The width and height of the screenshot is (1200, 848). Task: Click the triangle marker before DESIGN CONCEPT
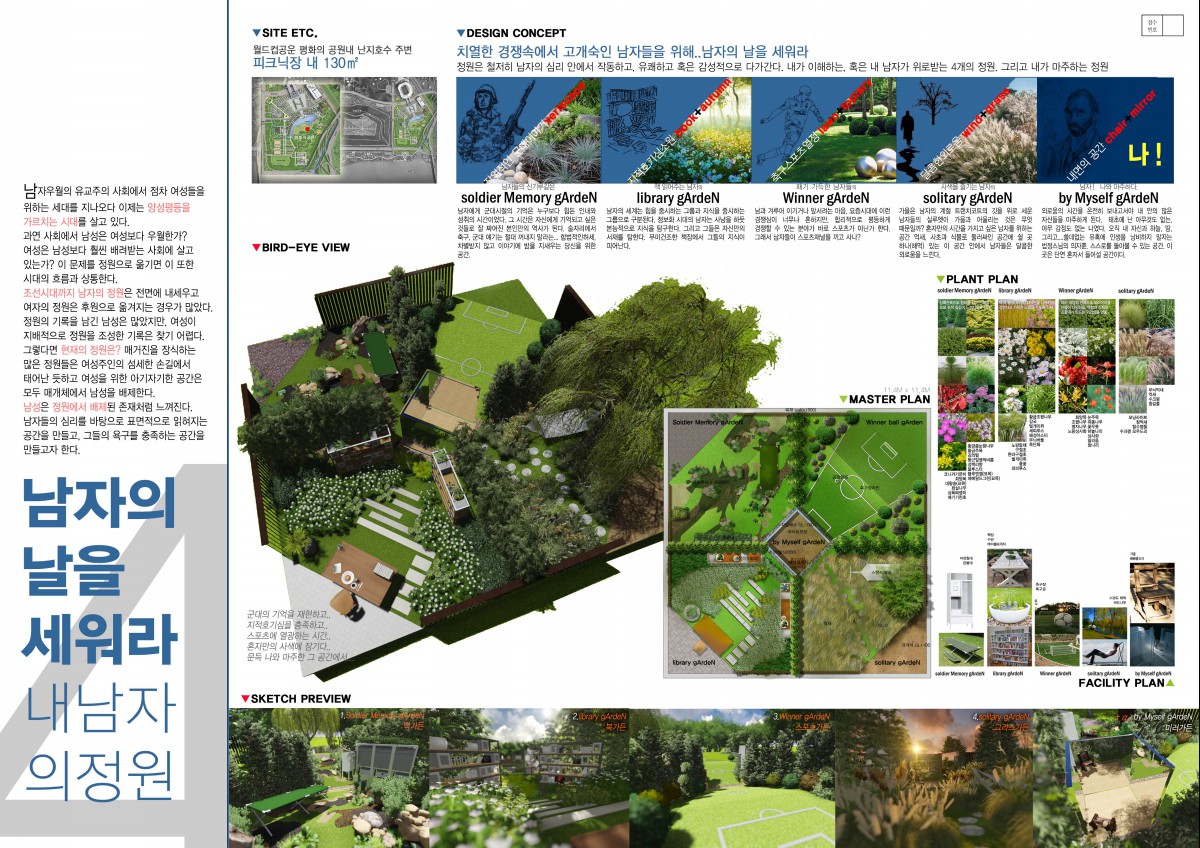click(460, 33)
